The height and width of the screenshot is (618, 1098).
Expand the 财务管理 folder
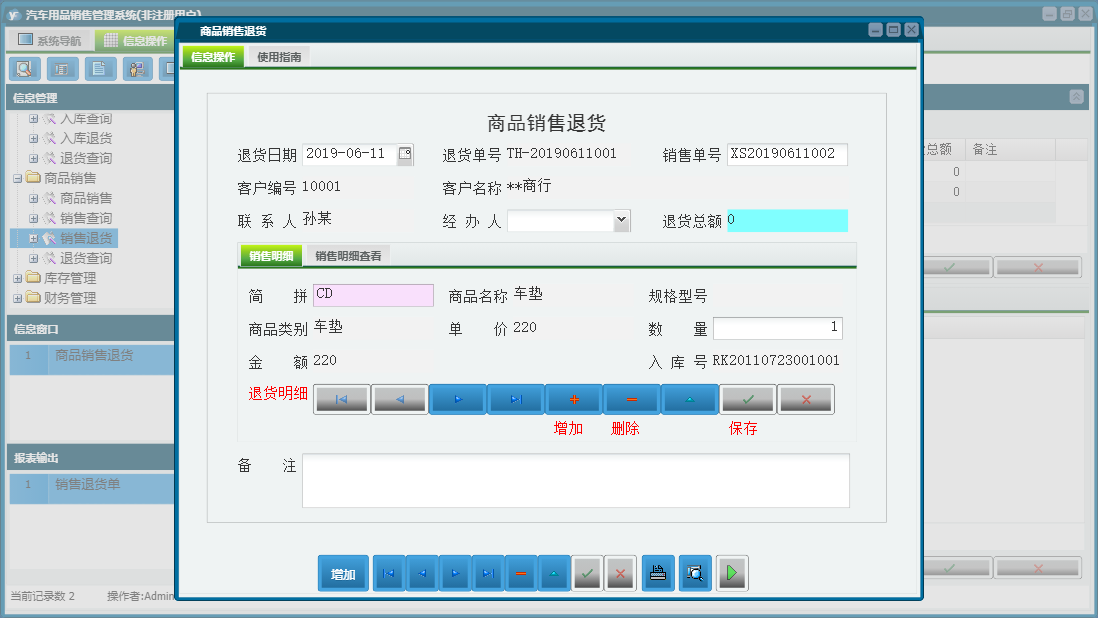click(x=18, y=298)
